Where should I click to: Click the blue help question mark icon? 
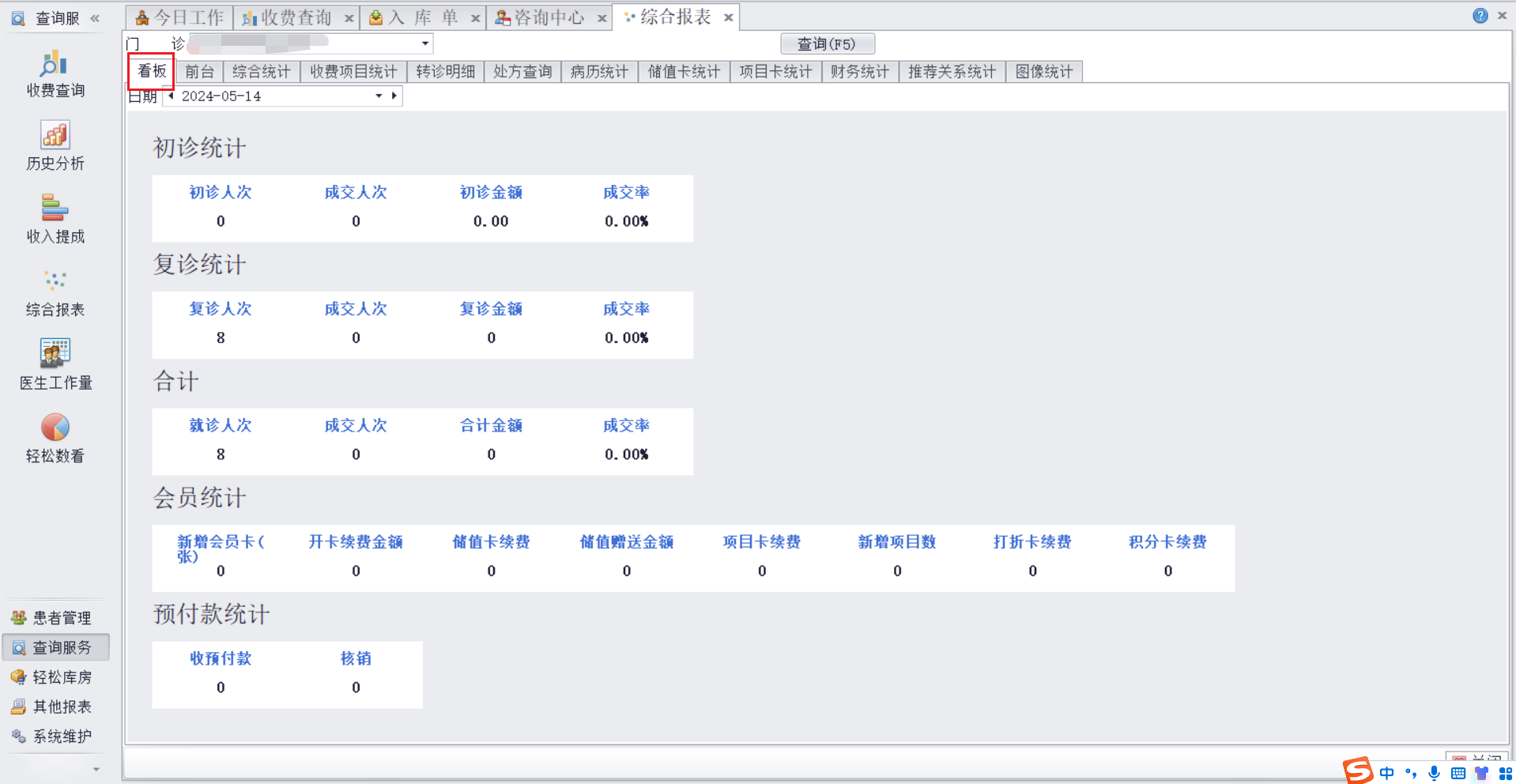pyautogui.click(x=1480, y=16)
